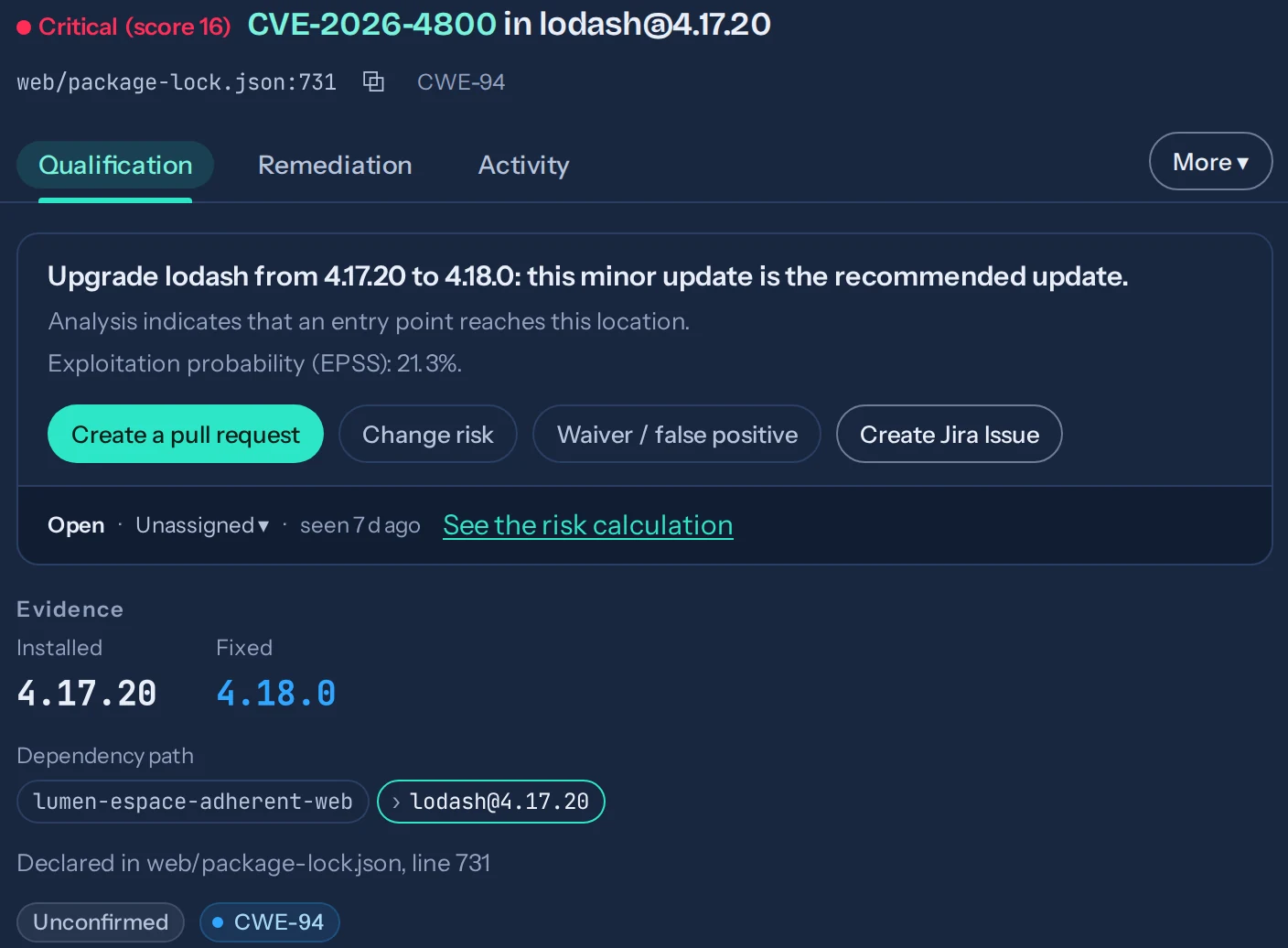Viewport: 1288px width, 948px height.
Task: Switch to the Activity tab
Action: tap(523, 165)
